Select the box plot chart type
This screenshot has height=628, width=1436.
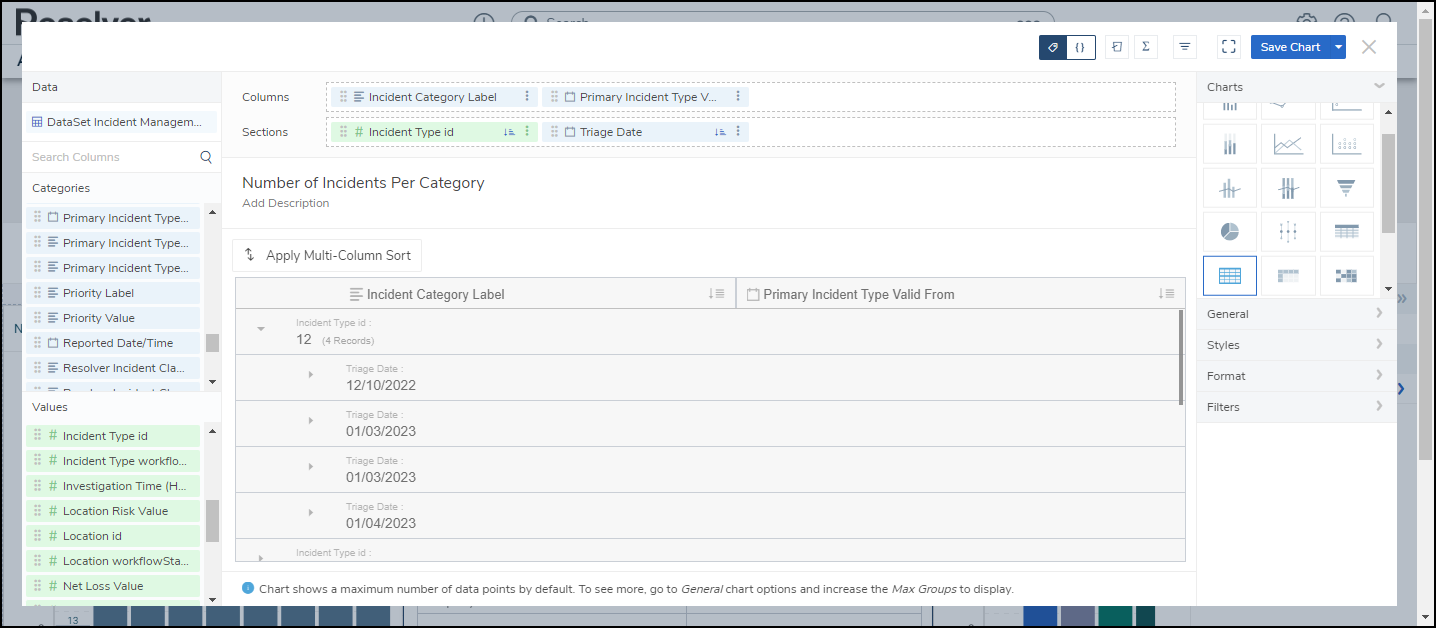pos(1288,232)
